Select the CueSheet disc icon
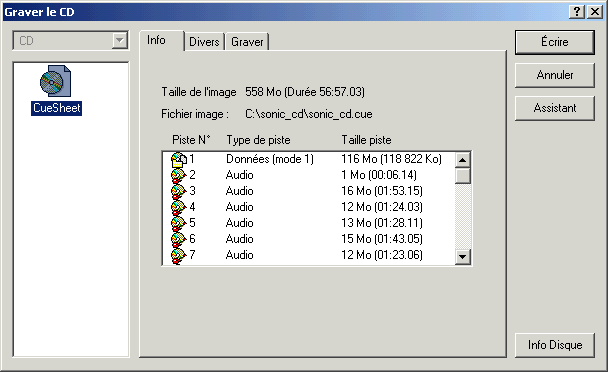This screenshot has height=372, width=608. (x=55, y=81)
